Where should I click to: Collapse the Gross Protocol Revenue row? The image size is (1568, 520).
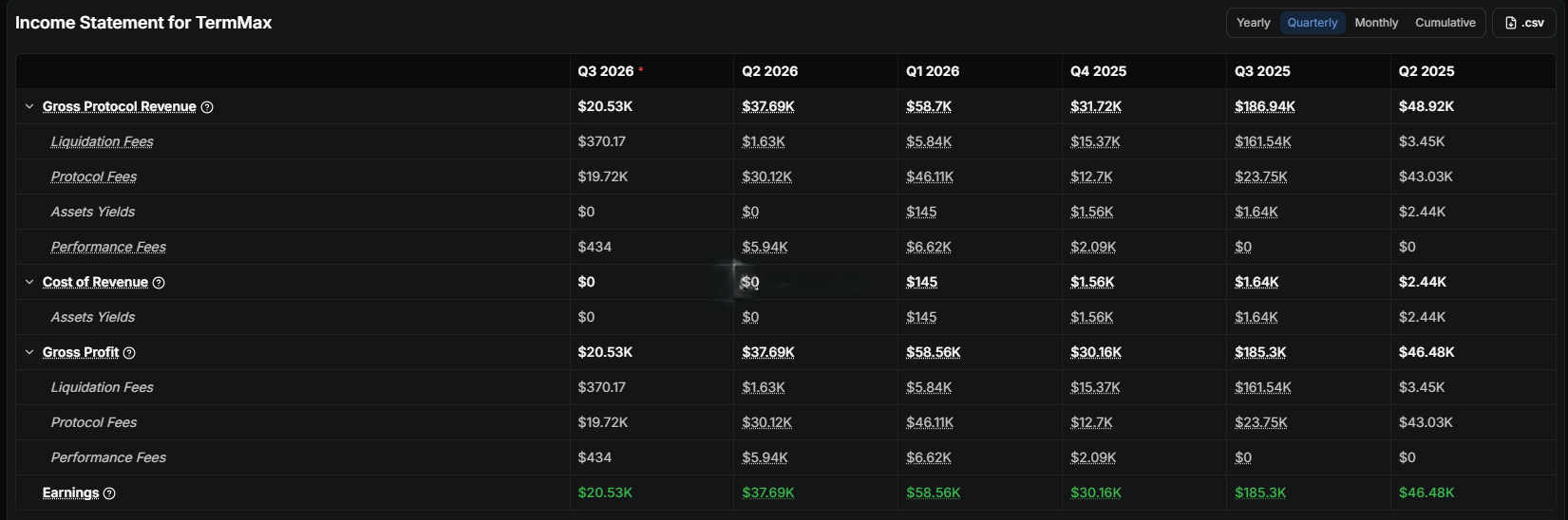(29, 106)
